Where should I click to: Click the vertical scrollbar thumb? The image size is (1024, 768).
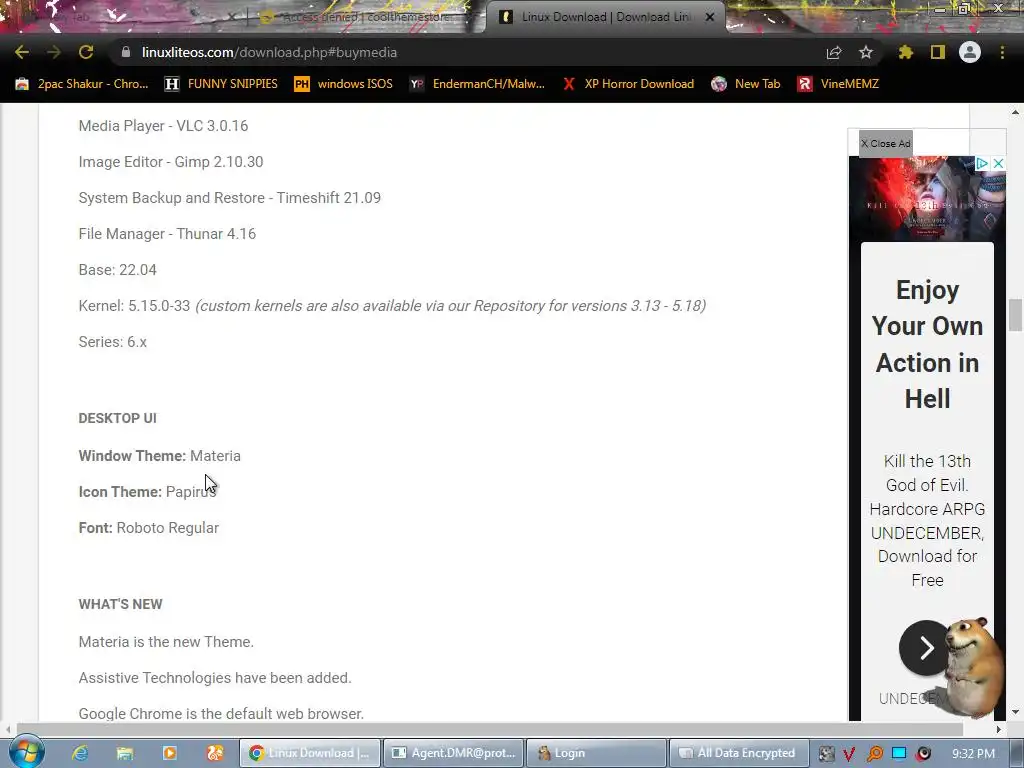click(x=1015, y=315)
